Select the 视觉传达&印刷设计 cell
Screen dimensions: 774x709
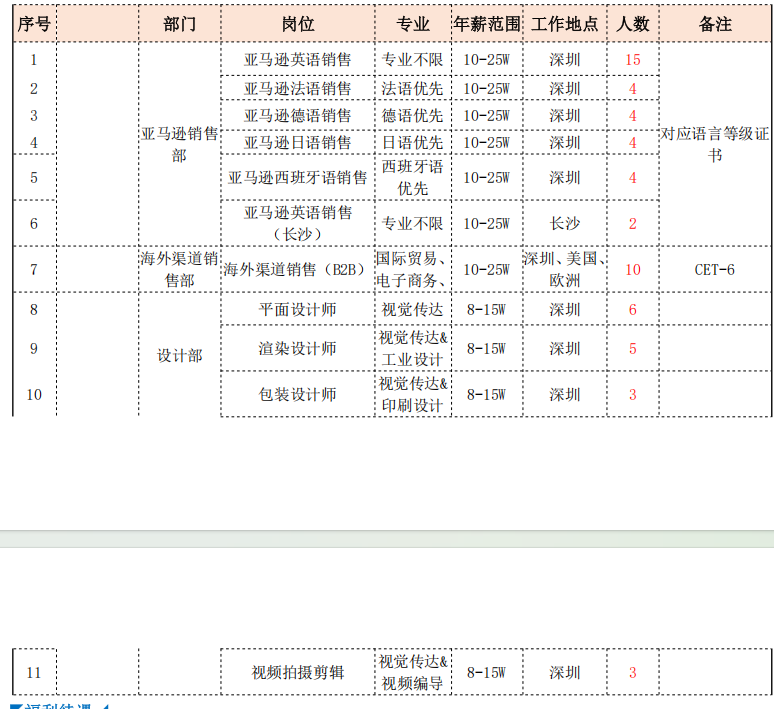[x=413, y=394]
